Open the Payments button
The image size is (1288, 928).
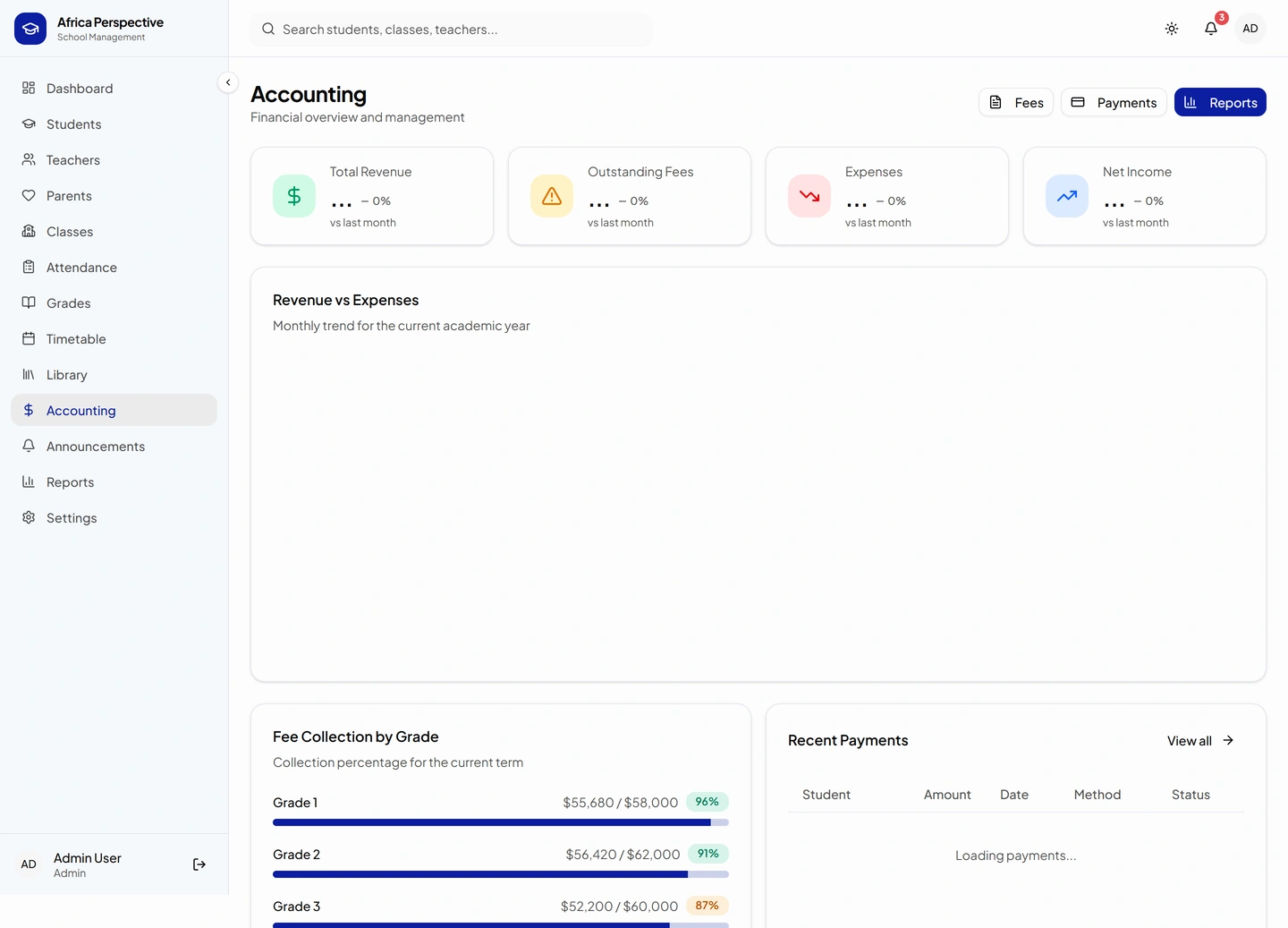click(1114, 102)
